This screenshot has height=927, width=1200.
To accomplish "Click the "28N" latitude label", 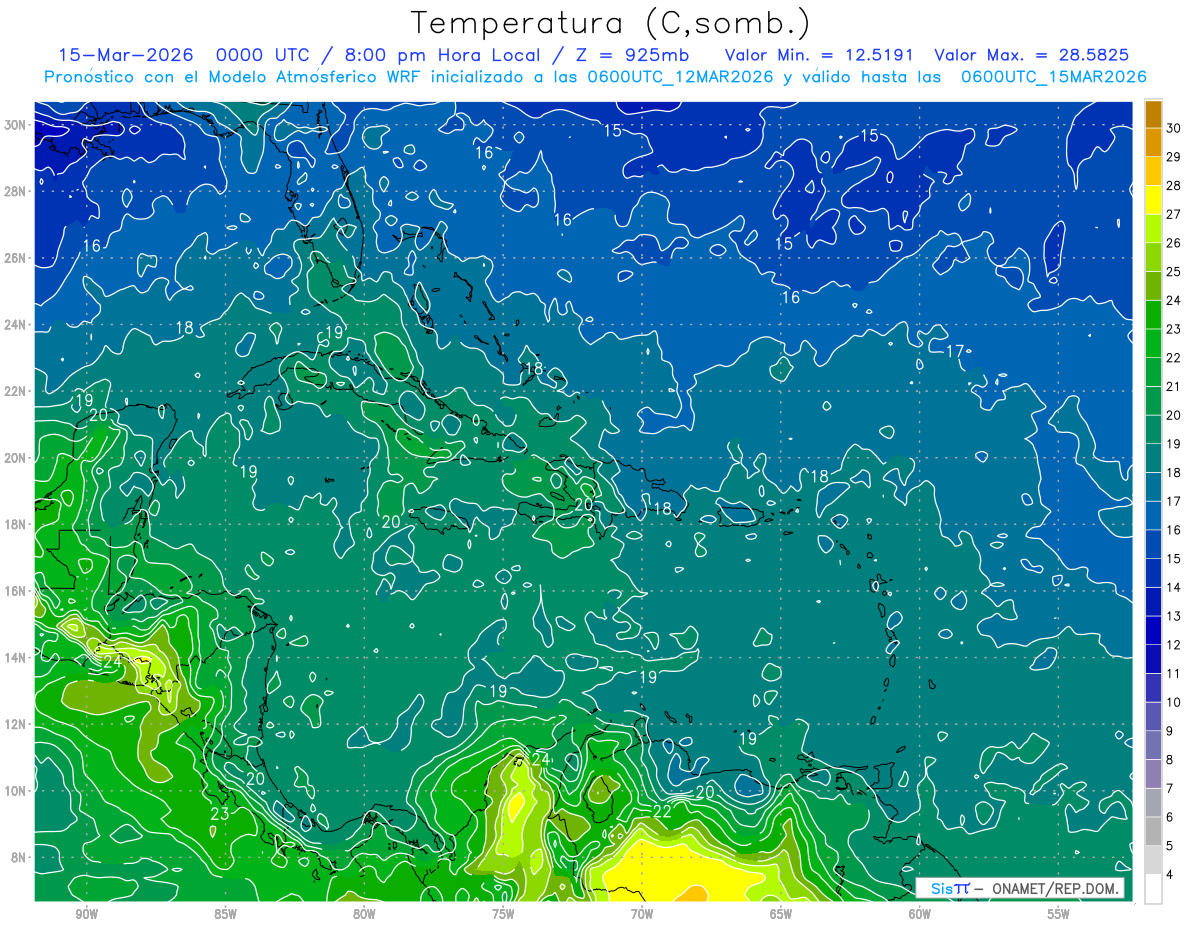I will (17, 191).
